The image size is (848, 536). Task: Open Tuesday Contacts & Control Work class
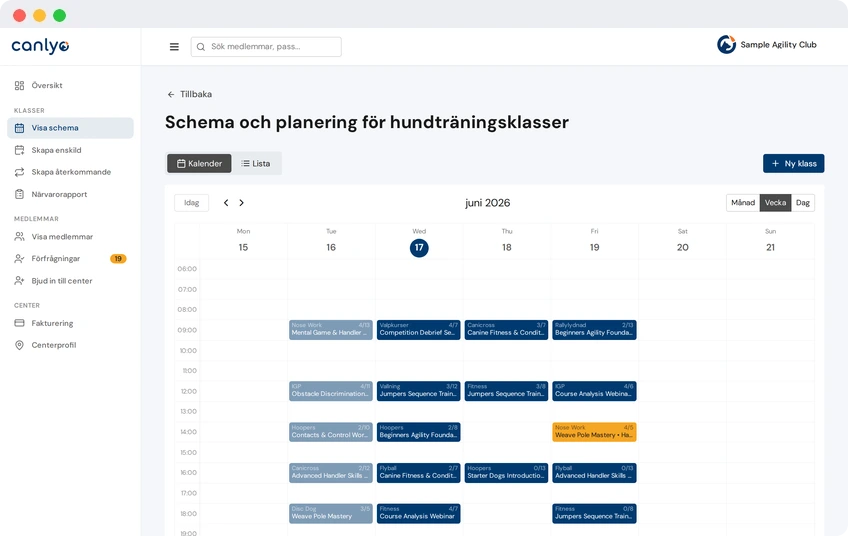point(331,432)
